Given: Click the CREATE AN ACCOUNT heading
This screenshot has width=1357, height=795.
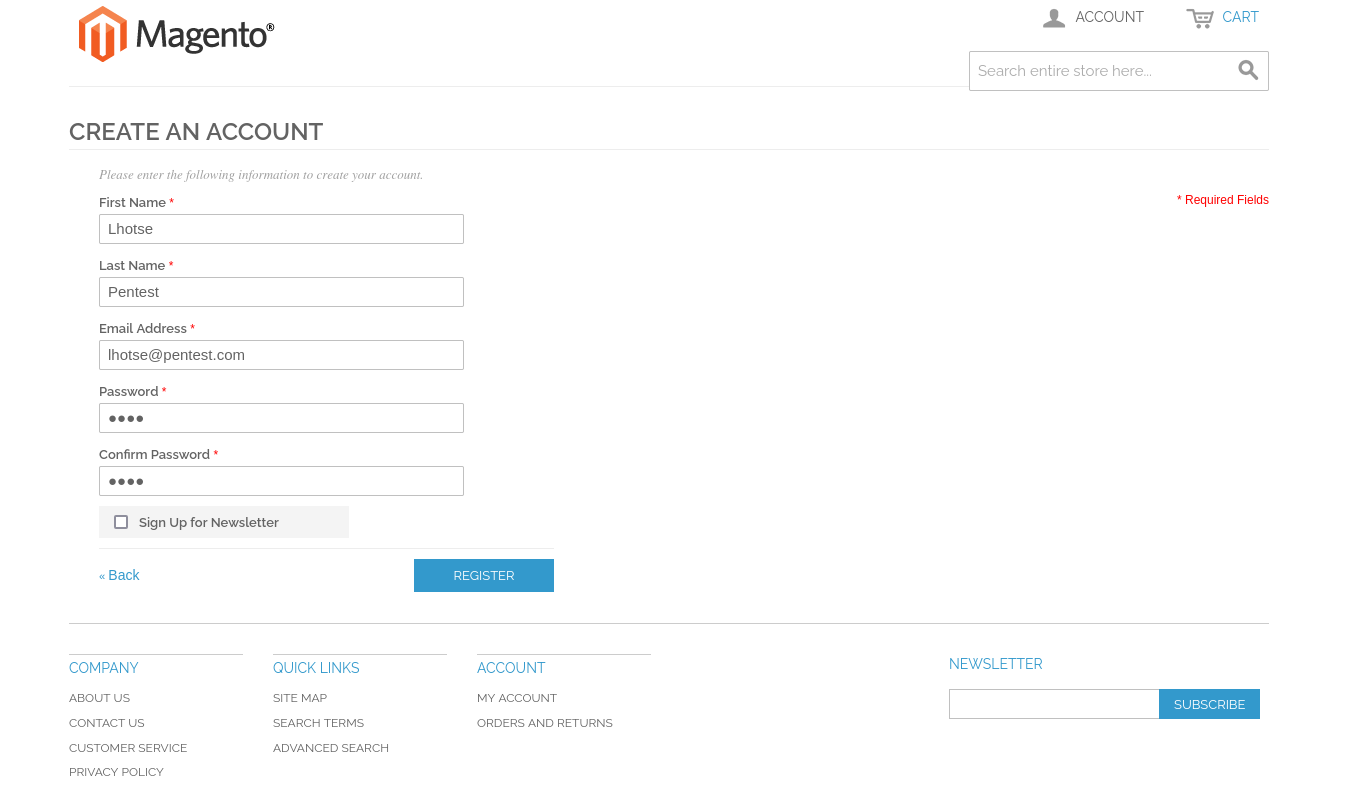Looking at the screenshot, I should 196,132.
